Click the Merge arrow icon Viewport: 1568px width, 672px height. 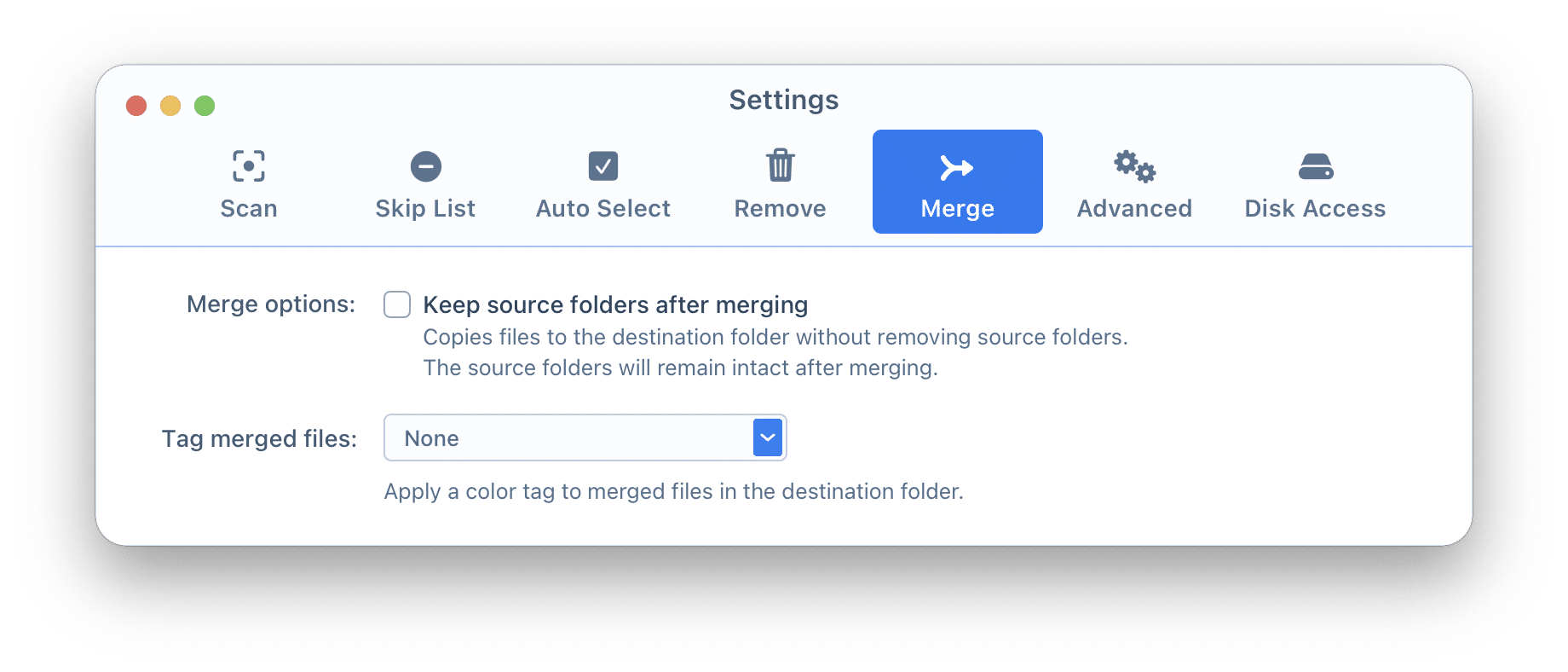pyautogui.click(x=956, y=168)
